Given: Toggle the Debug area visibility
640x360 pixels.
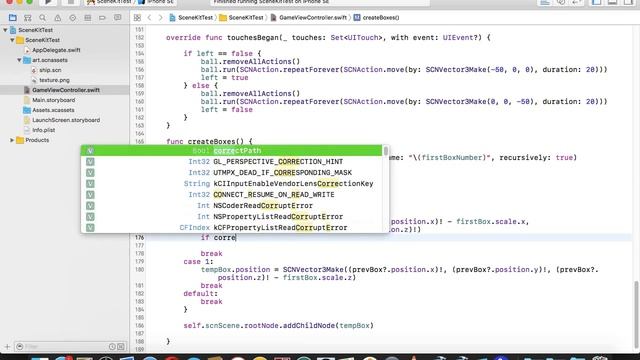Looking at the screenshot, I should 612,2.
